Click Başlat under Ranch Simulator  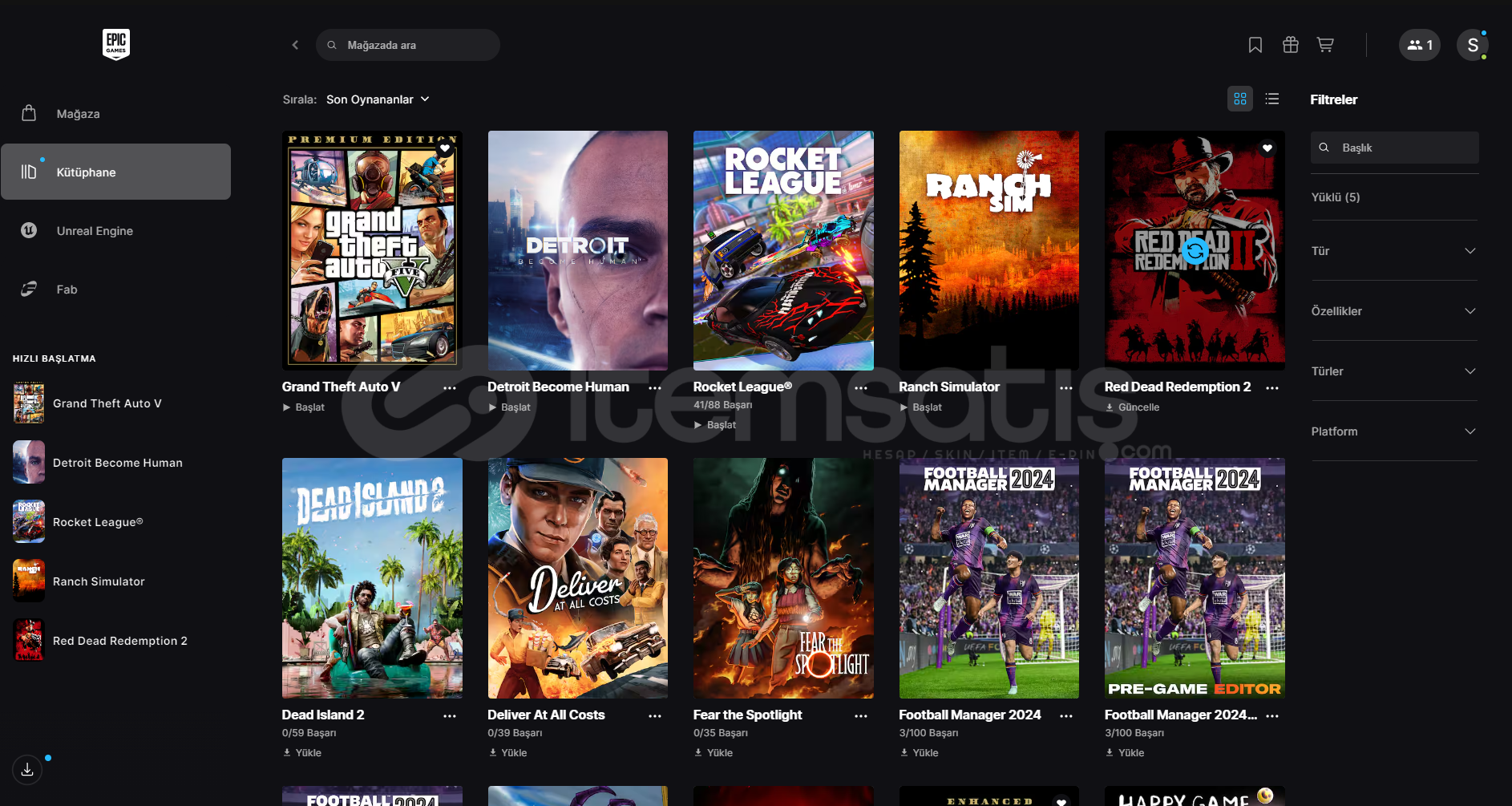click(920, 407)
